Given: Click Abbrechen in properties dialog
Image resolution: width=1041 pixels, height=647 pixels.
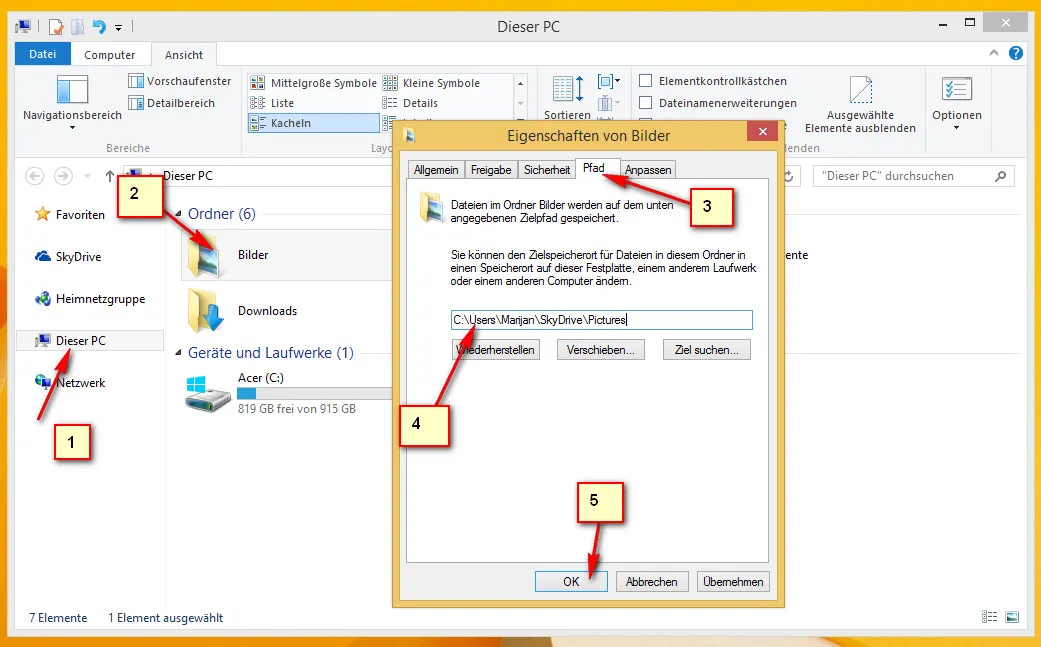Looking at the screenshot, I should click(x=652, y=581).
